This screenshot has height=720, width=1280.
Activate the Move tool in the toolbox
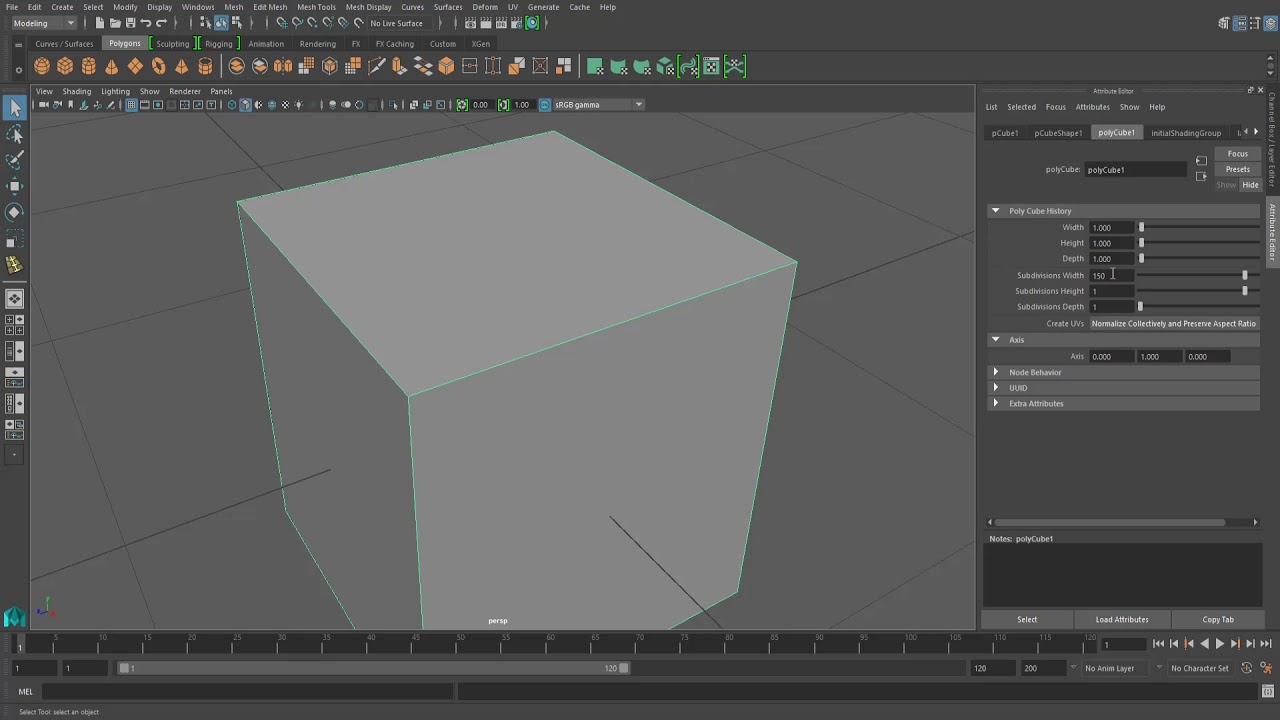point(15,186)
